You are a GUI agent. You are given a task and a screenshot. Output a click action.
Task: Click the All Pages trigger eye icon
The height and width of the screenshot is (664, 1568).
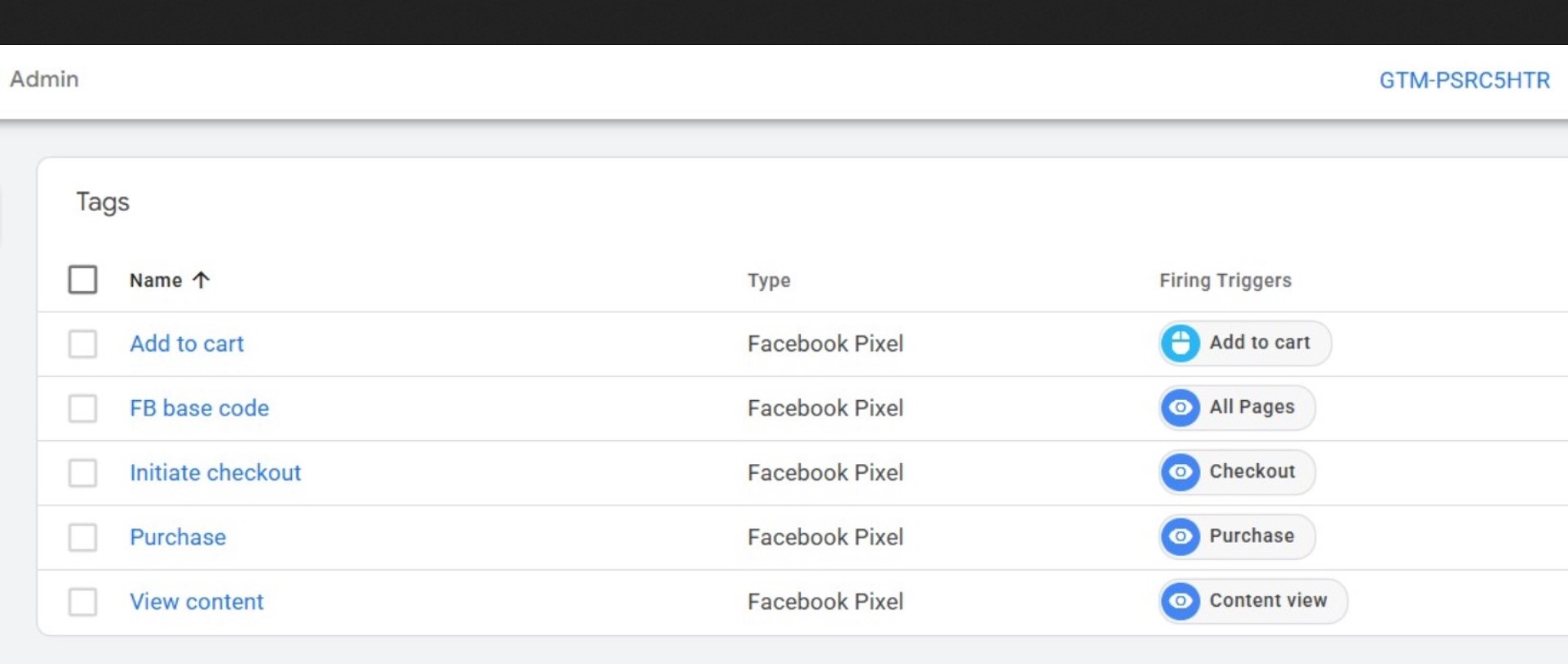(1180, 407)
